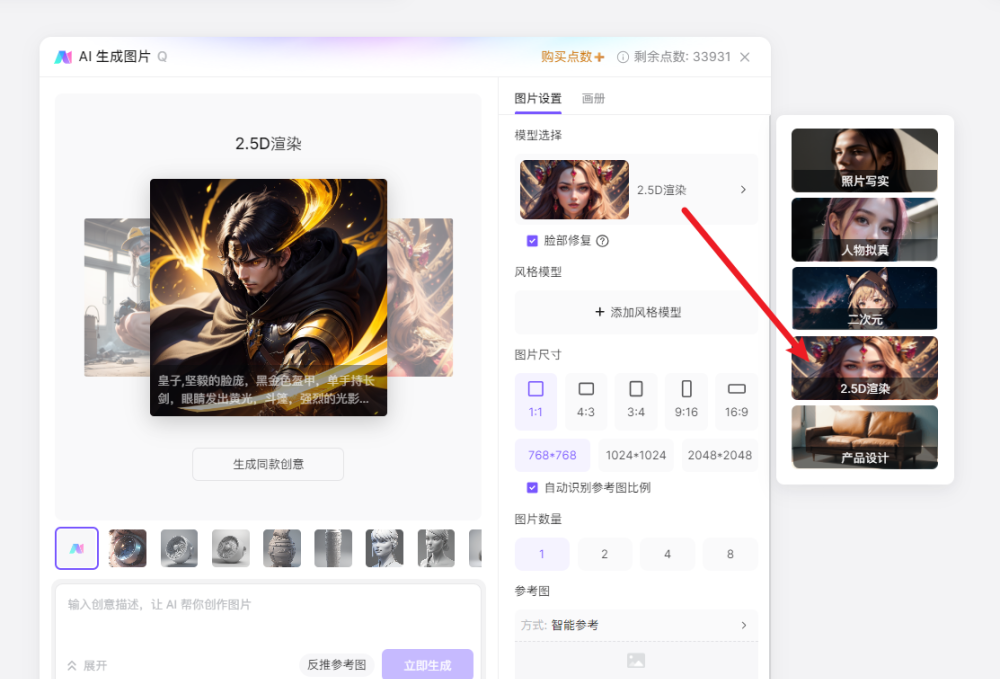This screenshot has width=1000, height=679.
Task: Choose the 768*768 resolution
Action: 552,455
